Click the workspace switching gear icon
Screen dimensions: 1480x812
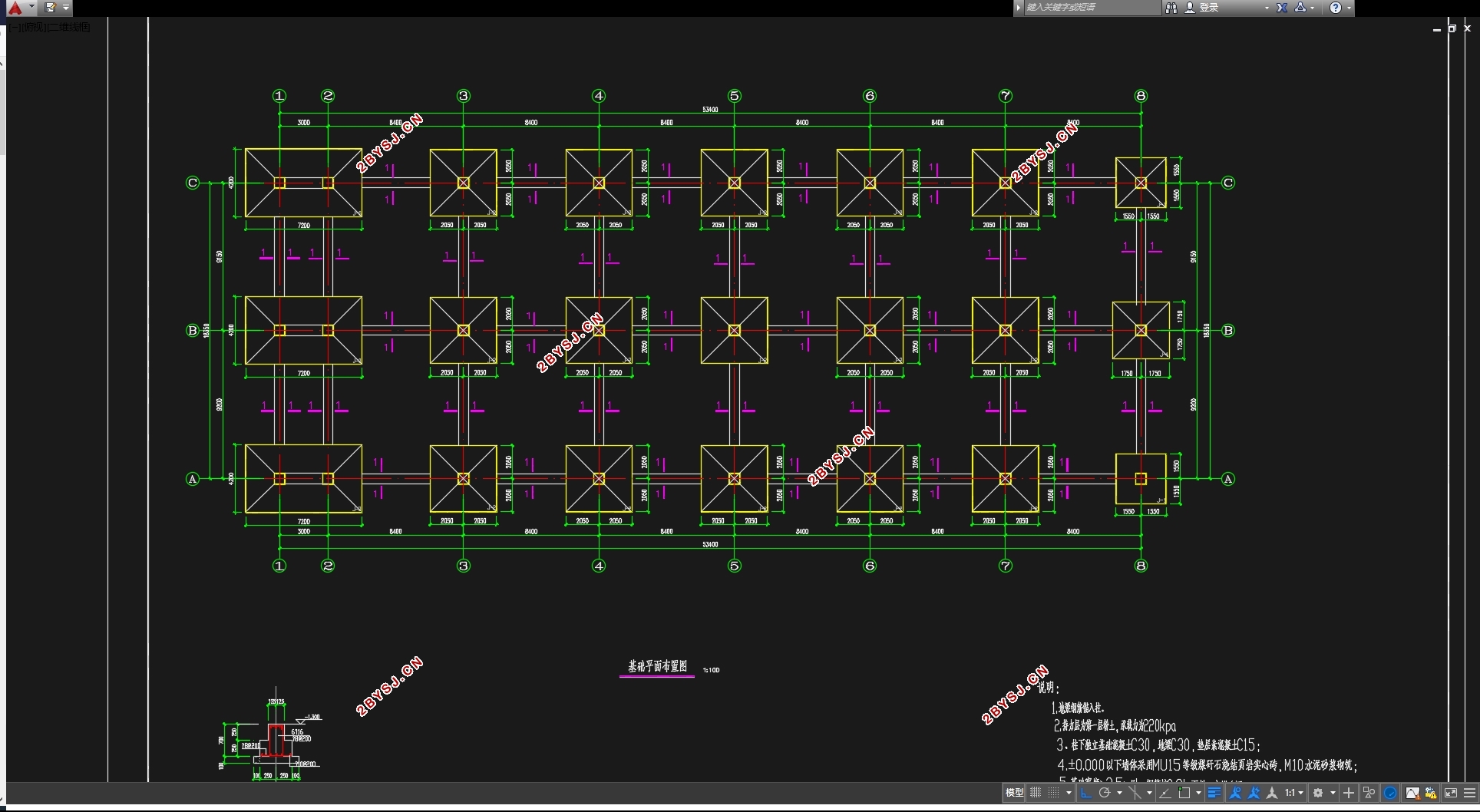(x=1318, y=793)
